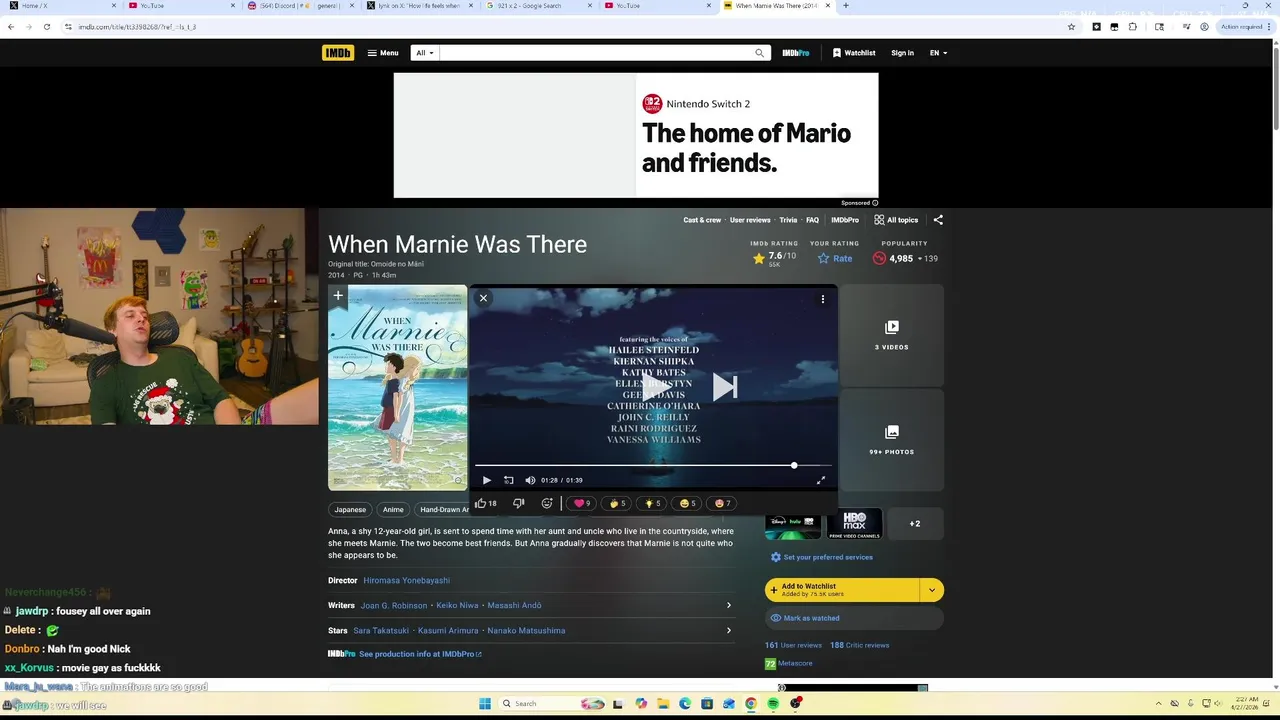Open director Hiromasa Yonebayashi's page
1280x720 pixels.
coord(406,580)
